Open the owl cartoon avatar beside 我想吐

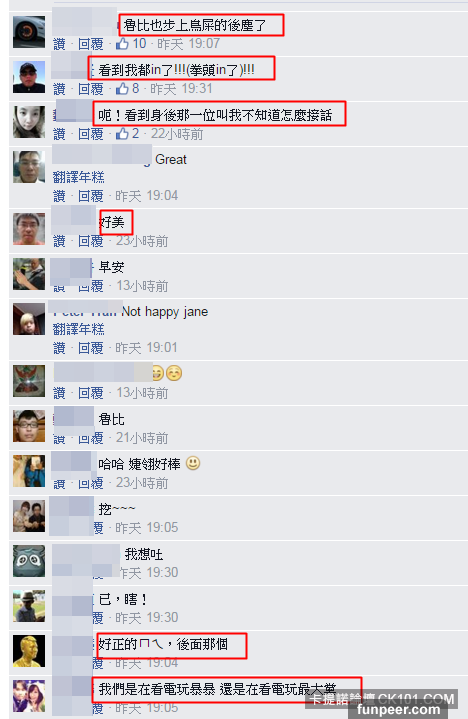[29, 561]
